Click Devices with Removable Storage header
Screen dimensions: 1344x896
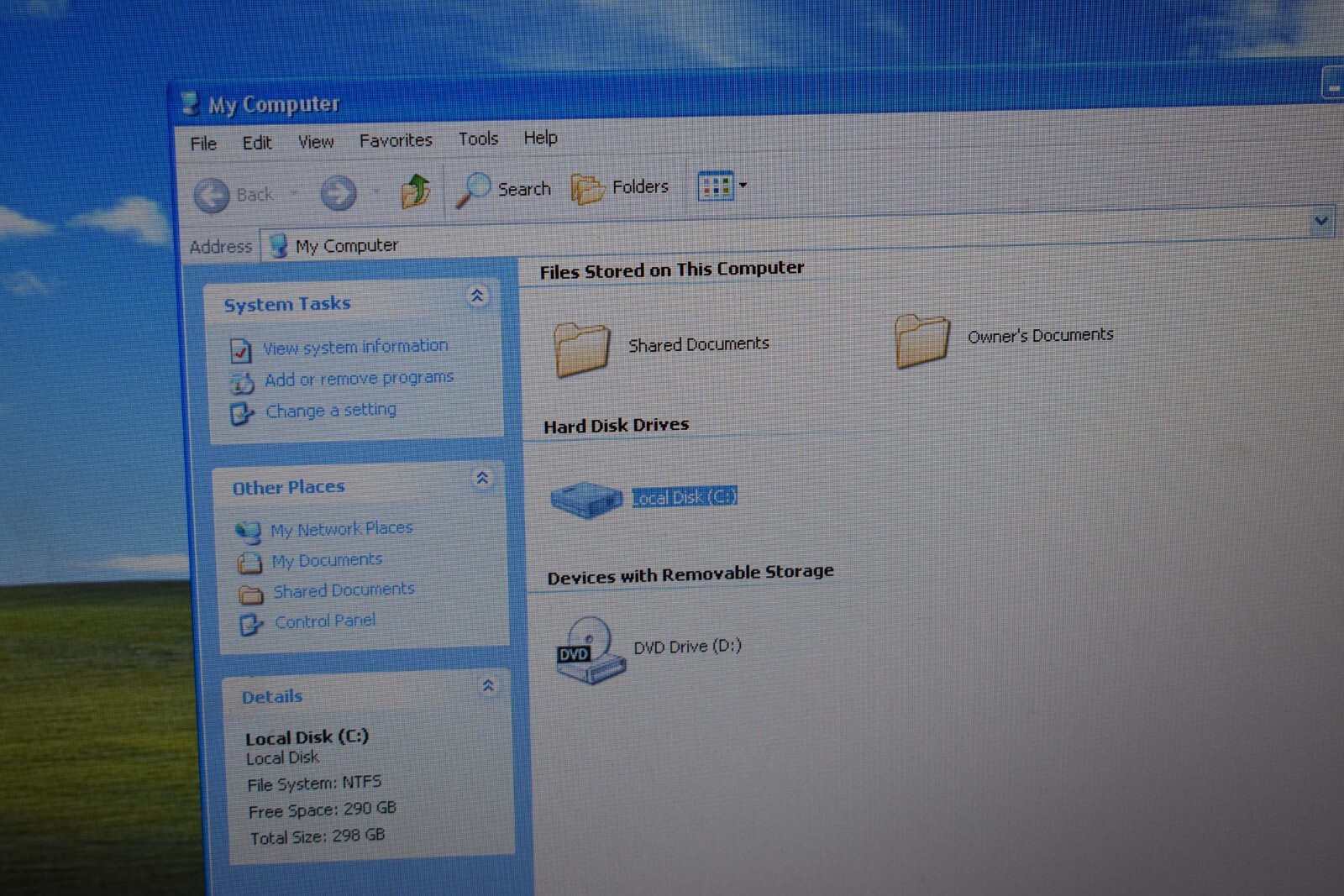pyautogui.click(x=690, y=574)
